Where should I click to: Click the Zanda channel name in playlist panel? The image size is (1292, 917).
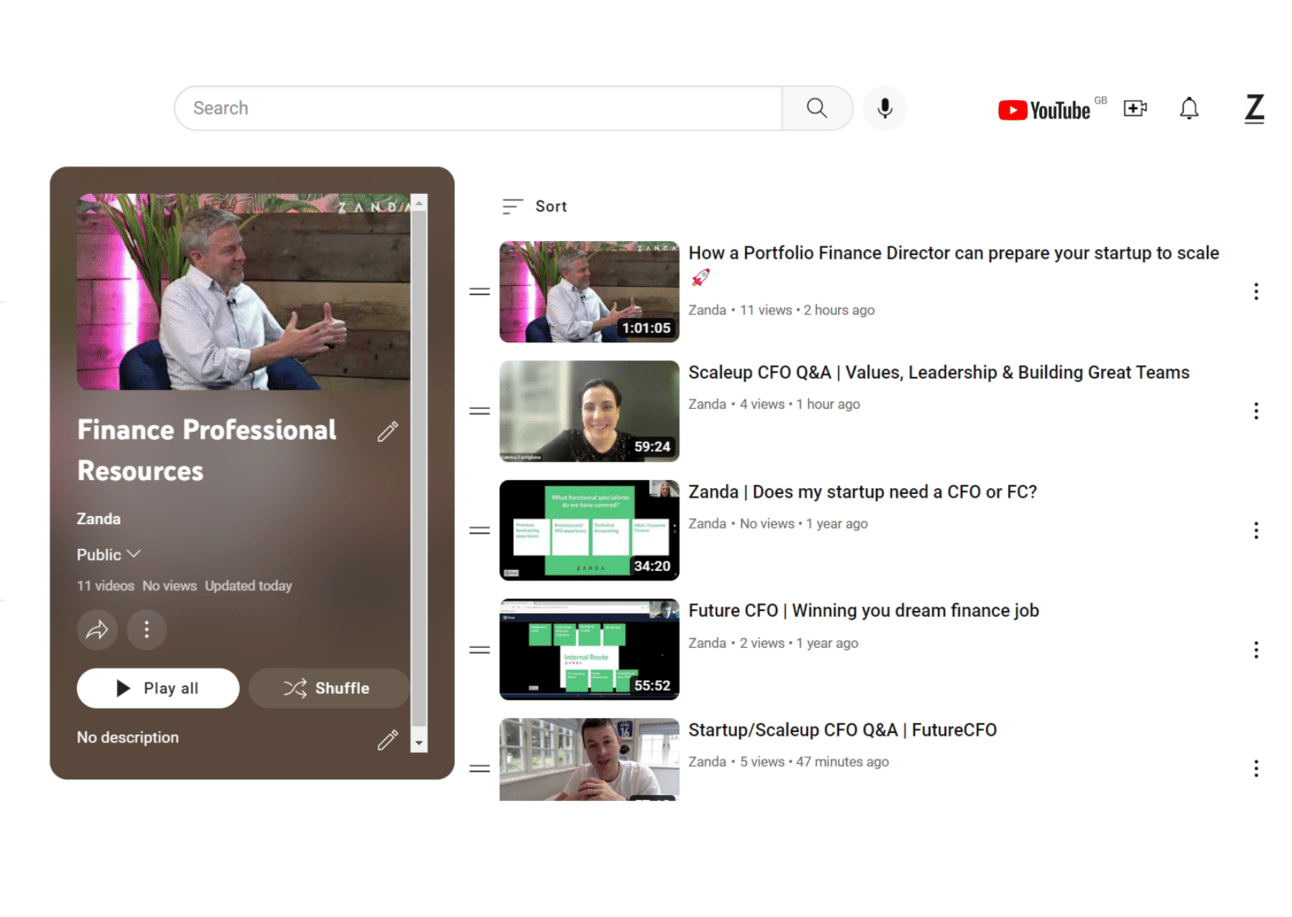[99, 519]
